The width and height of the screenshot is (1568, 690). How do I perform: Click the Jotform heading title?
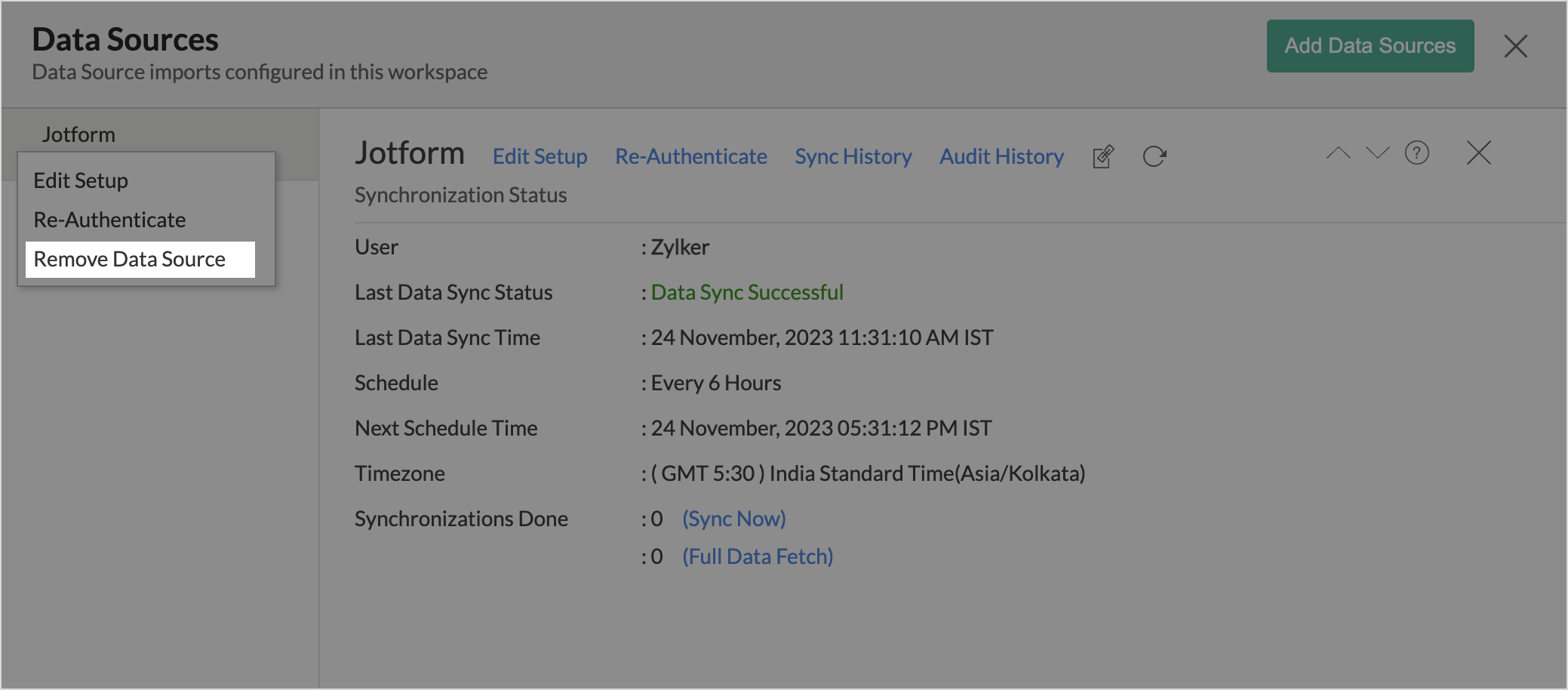point(410,153)
